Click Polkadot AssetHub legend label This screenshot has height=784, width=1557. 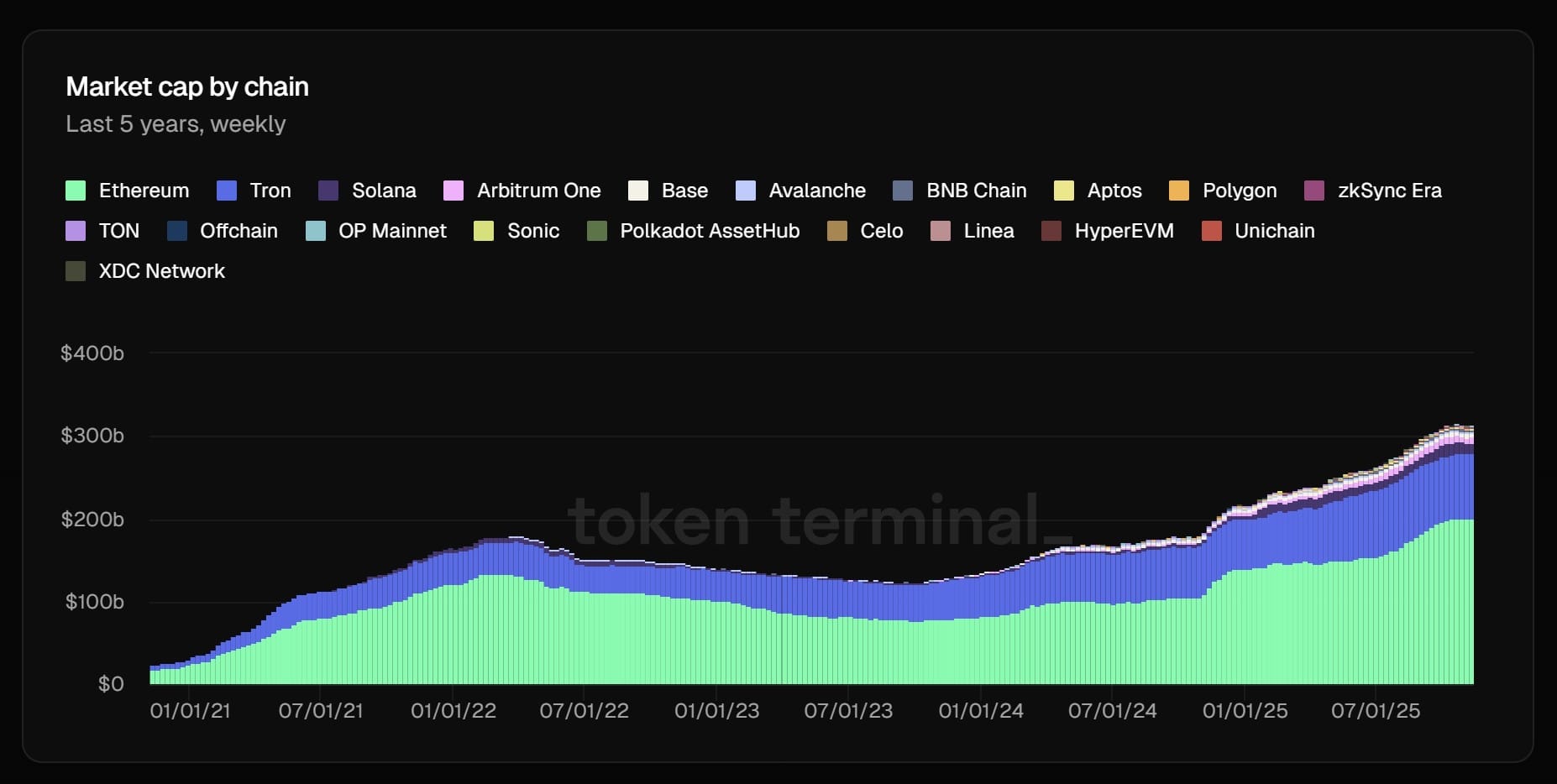(x=710, y=231)
